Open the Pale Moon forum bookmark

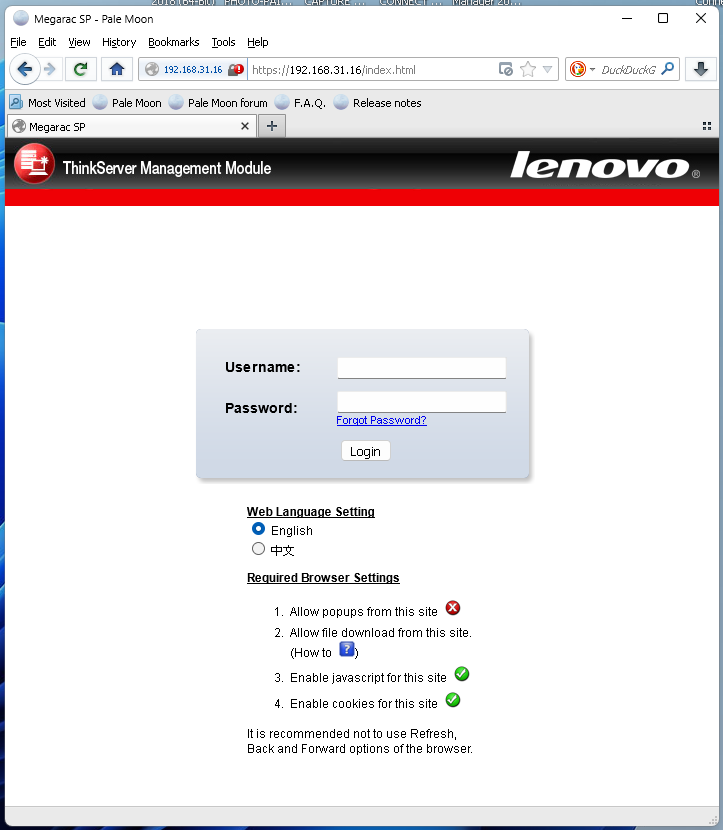click(219, 103)
